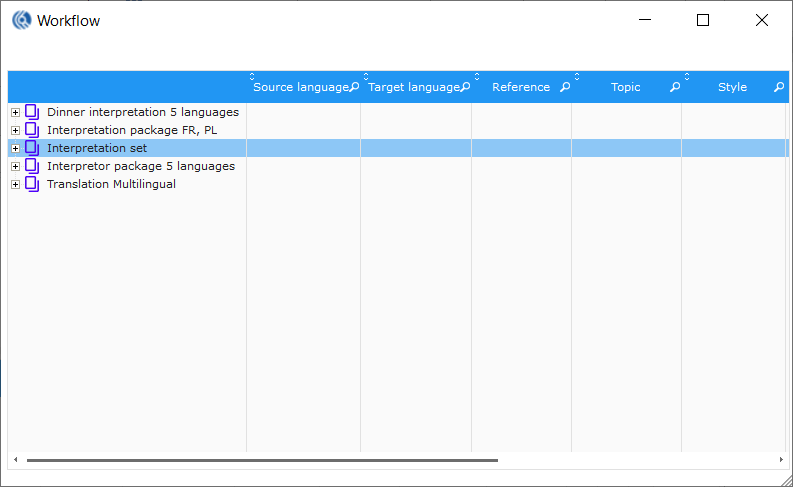Click search magnifier in Reference column

pyautogui.click(x=565, y=87)
